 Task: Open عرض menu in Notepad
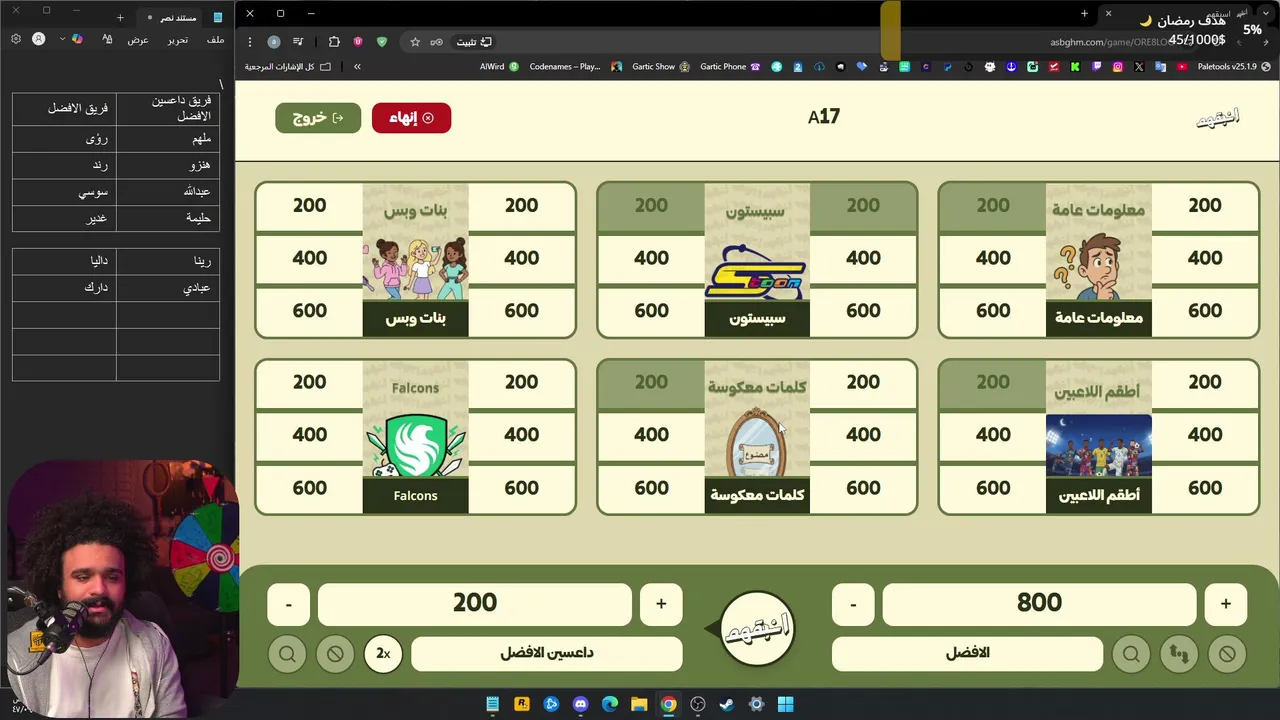(x=138, y=40)
